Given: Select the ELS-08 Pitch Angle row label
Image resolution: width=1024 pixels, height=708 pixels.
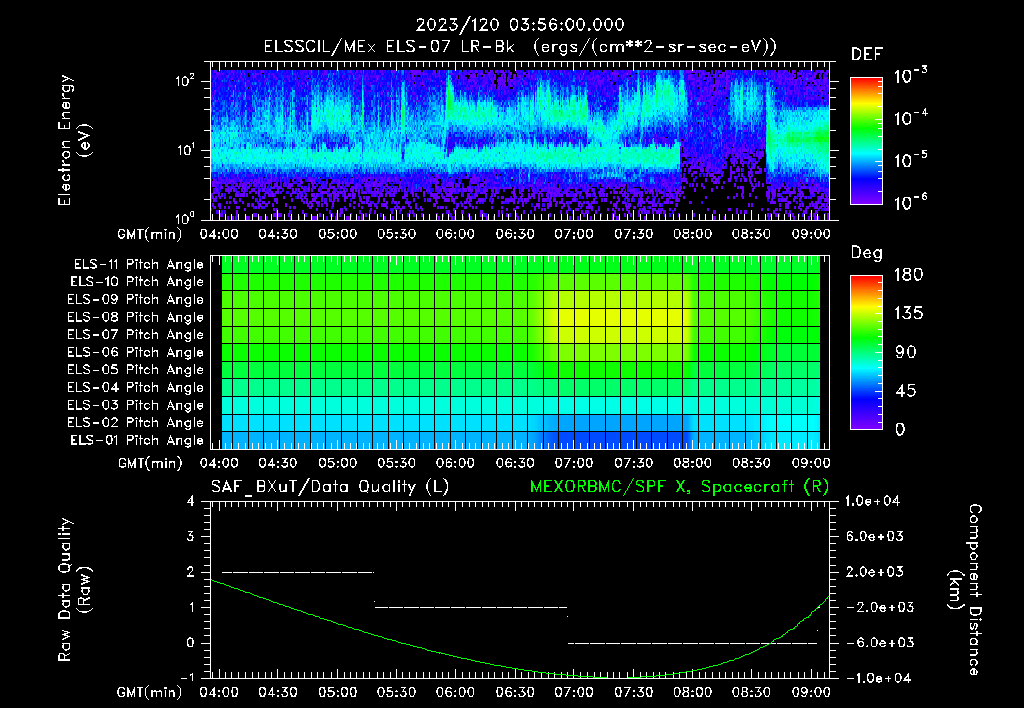Looking at the screenshot, I should point(136,317).
